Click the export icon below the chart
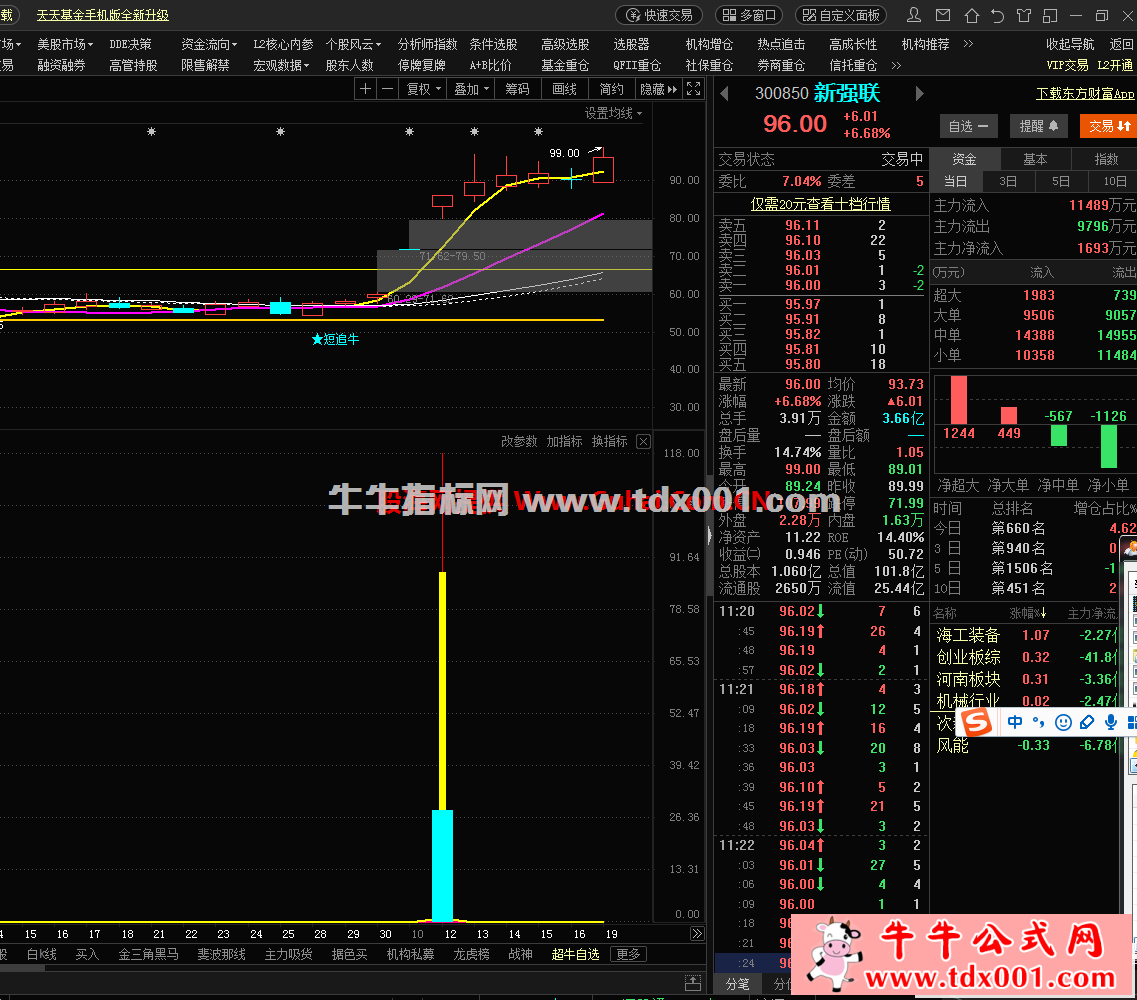 click(692, 983)
